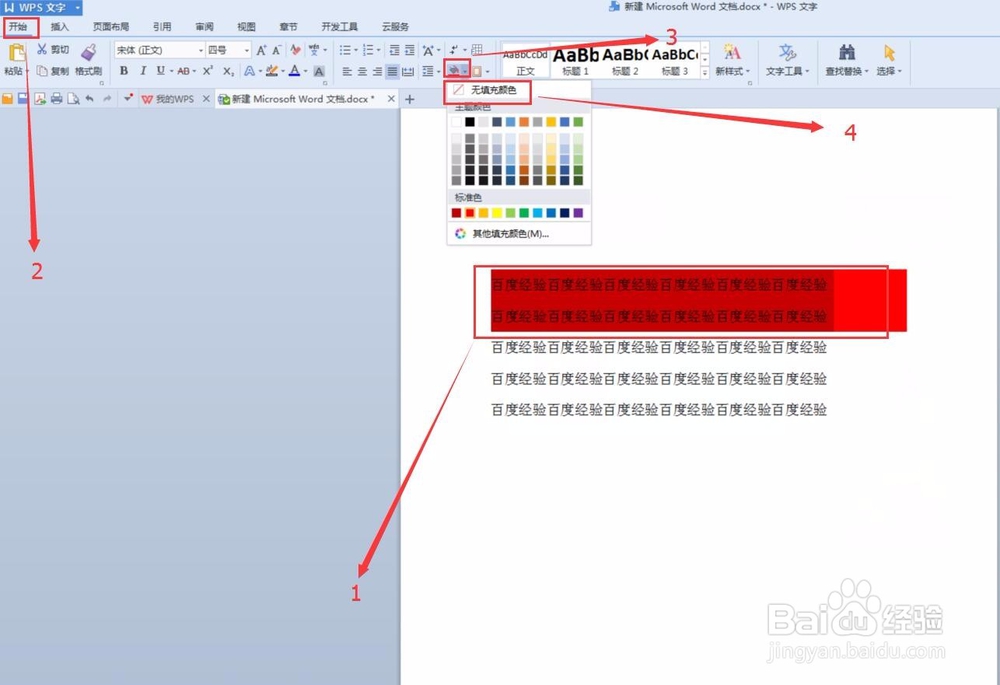This screenshot has height=685, width=1000.
Task: Click the Copy (复制) button
Action: click(53, 71)
